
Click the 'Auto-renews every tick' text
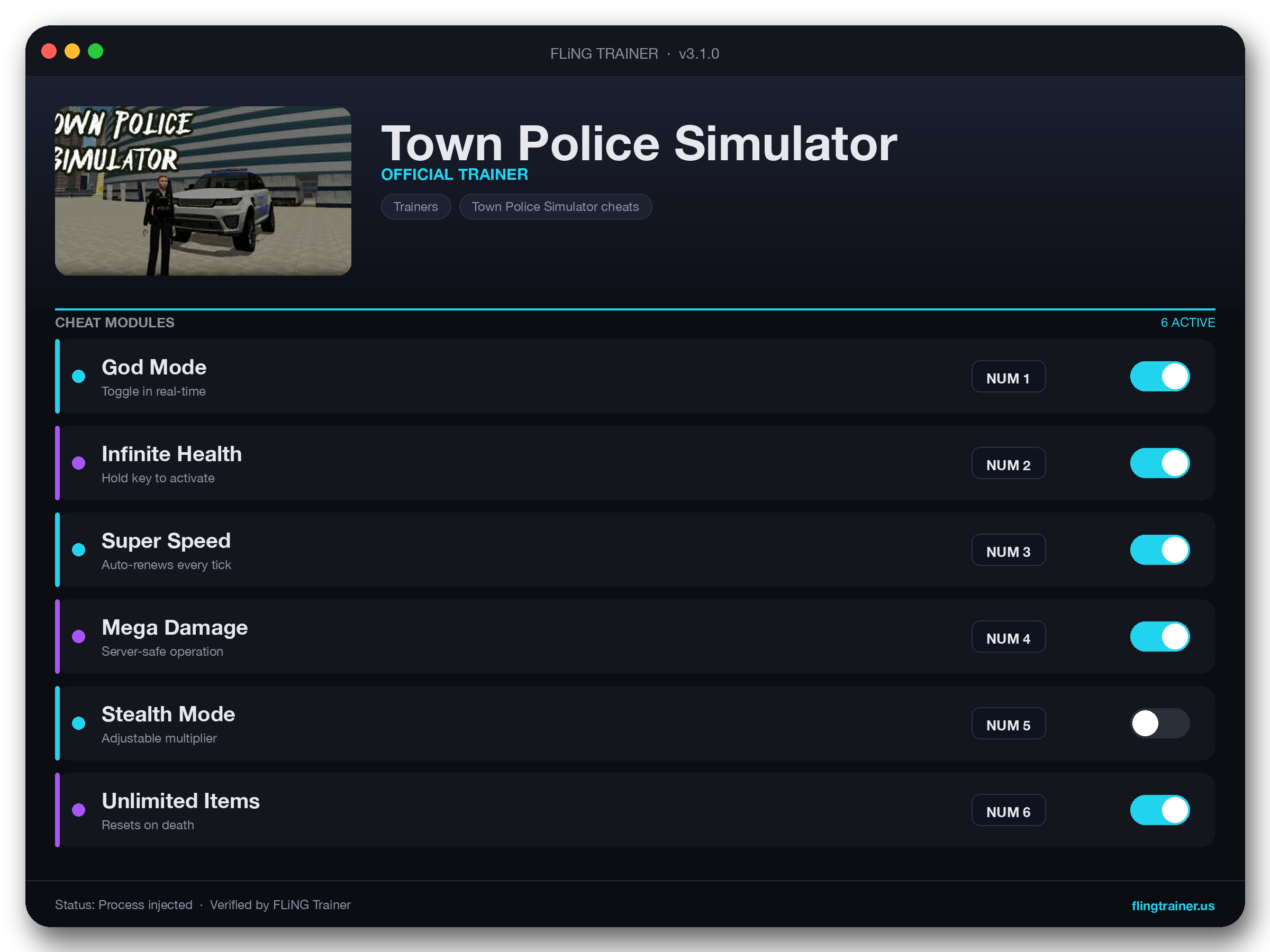coord(166,565)
